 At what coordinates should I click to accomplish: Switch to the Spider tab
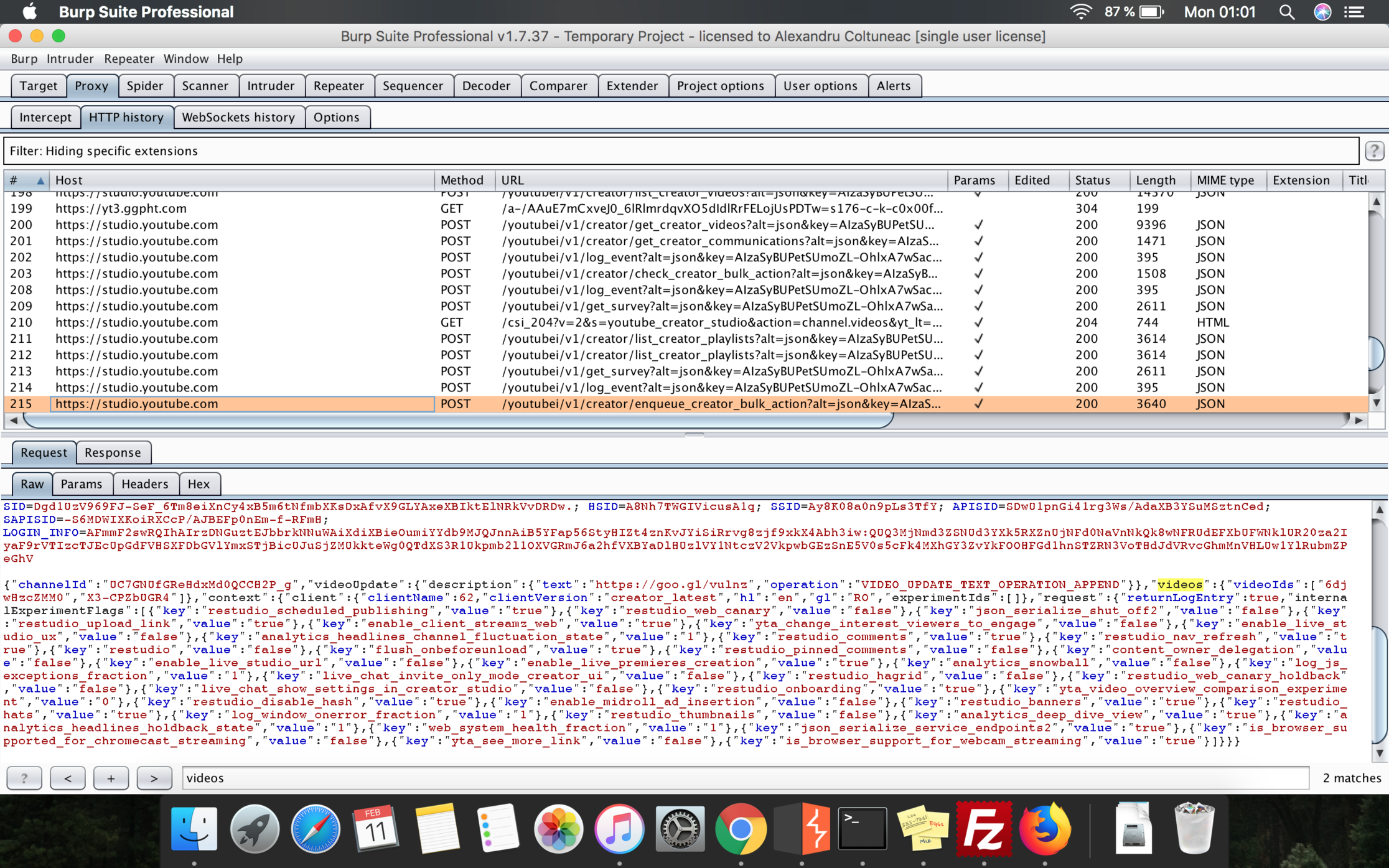145,86
